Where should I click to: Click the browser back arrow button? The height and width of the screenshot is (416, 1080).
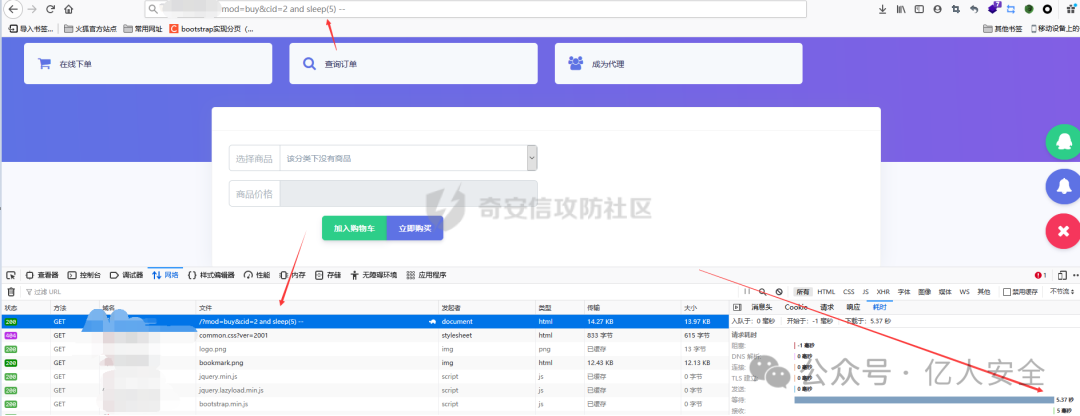[12, 9]
